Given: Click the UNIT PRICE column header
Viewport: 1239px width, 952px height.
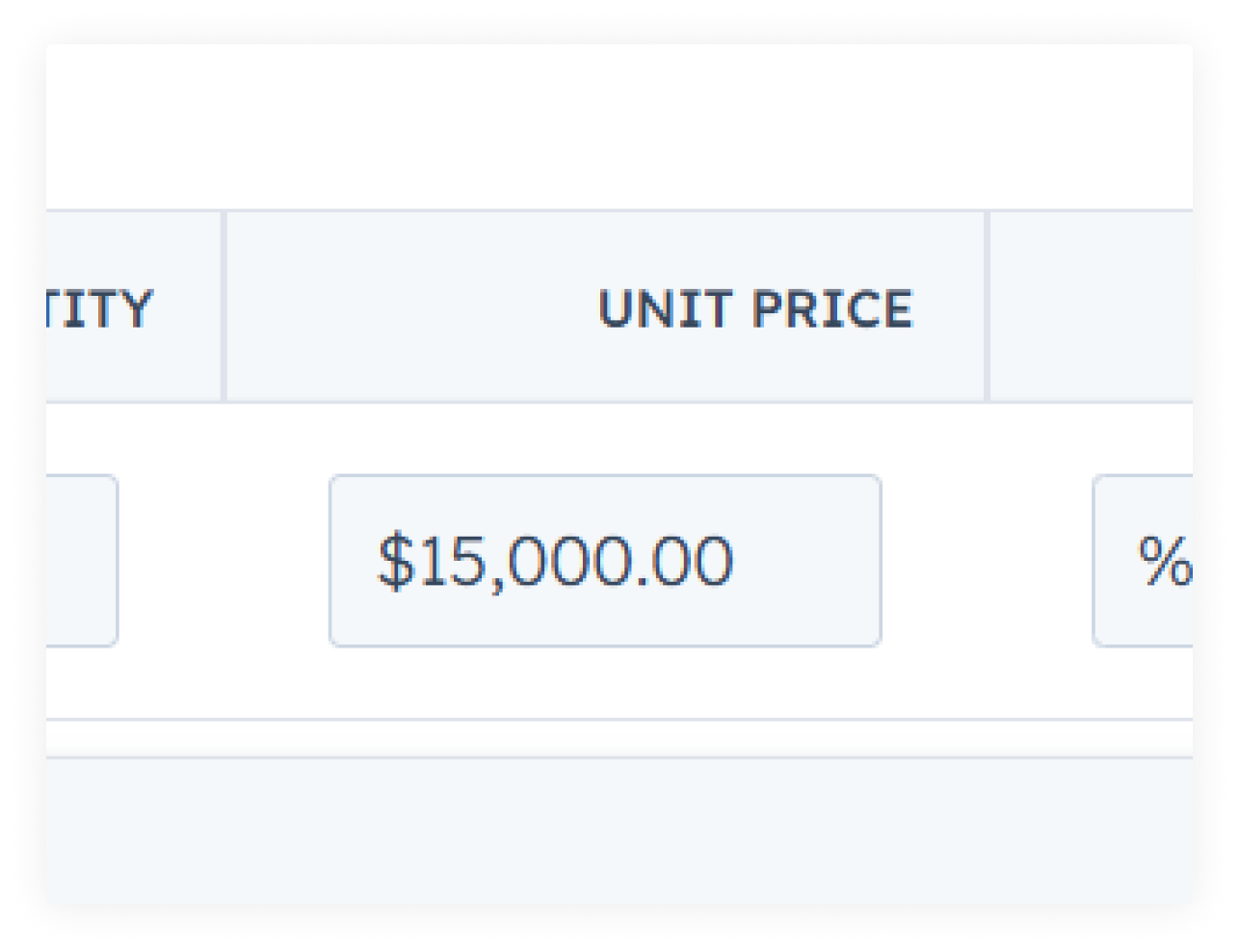Looking at the screenshot, I should pyautogui.click(x=755, y=308).
